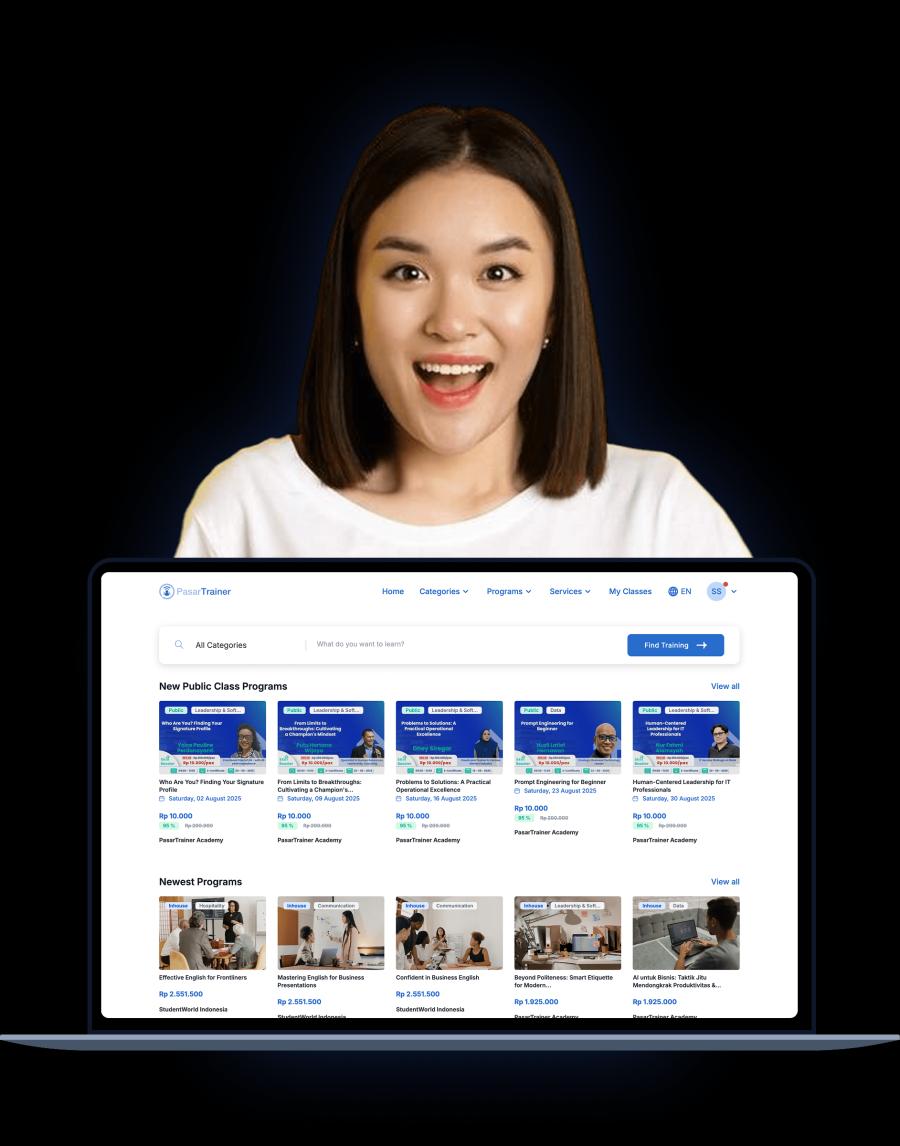Viewport: 900px width, 1146px height.
Task: Click View all for New Public Class Programs
Action: (725, 686)
